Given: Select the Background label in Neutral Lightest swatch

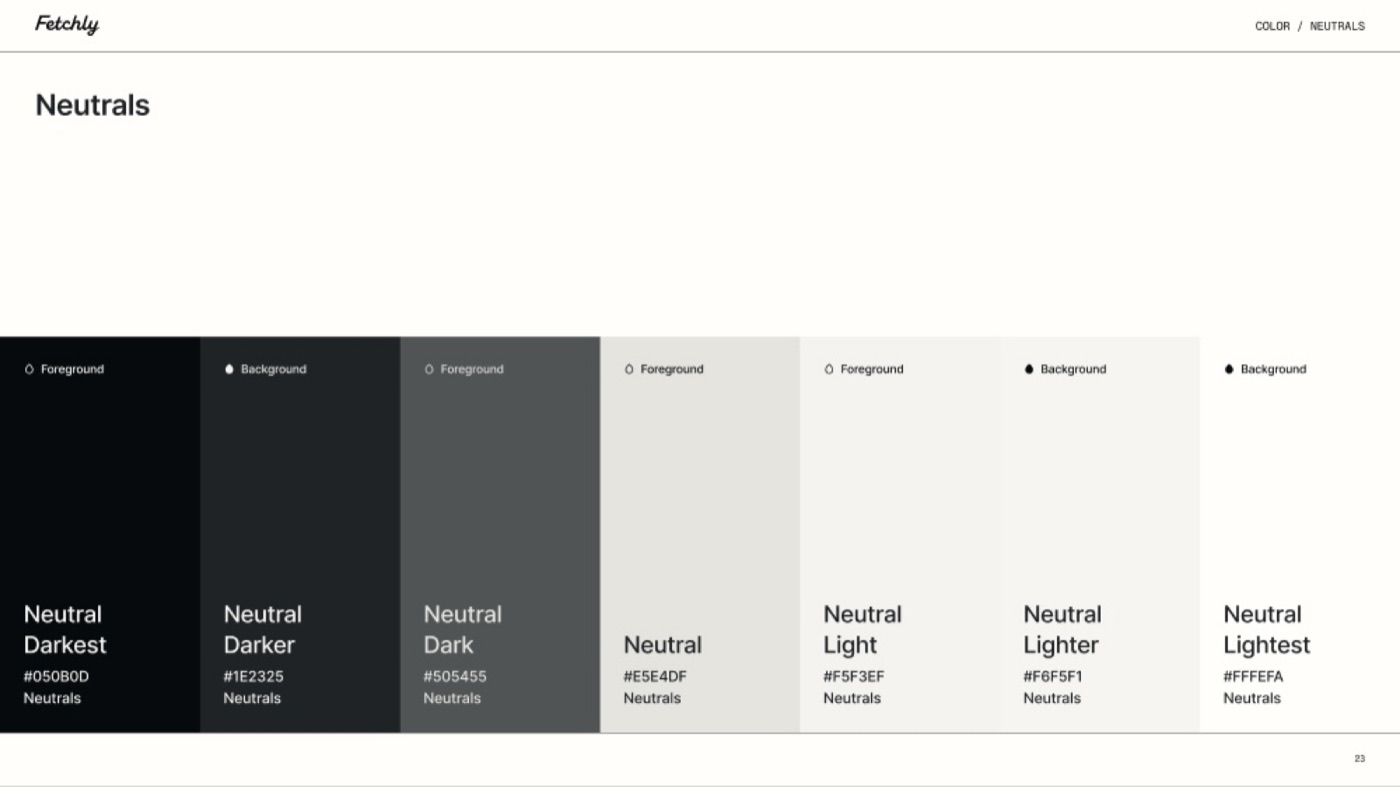Looking at the screenshot, I should (1273, 369).
